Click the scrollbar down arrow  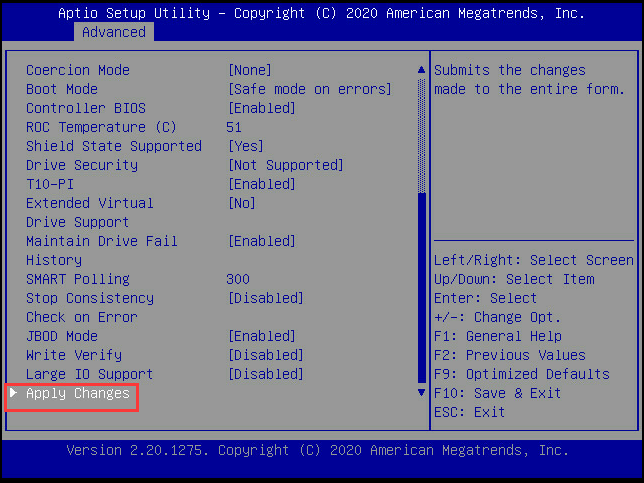pos(421,393)
